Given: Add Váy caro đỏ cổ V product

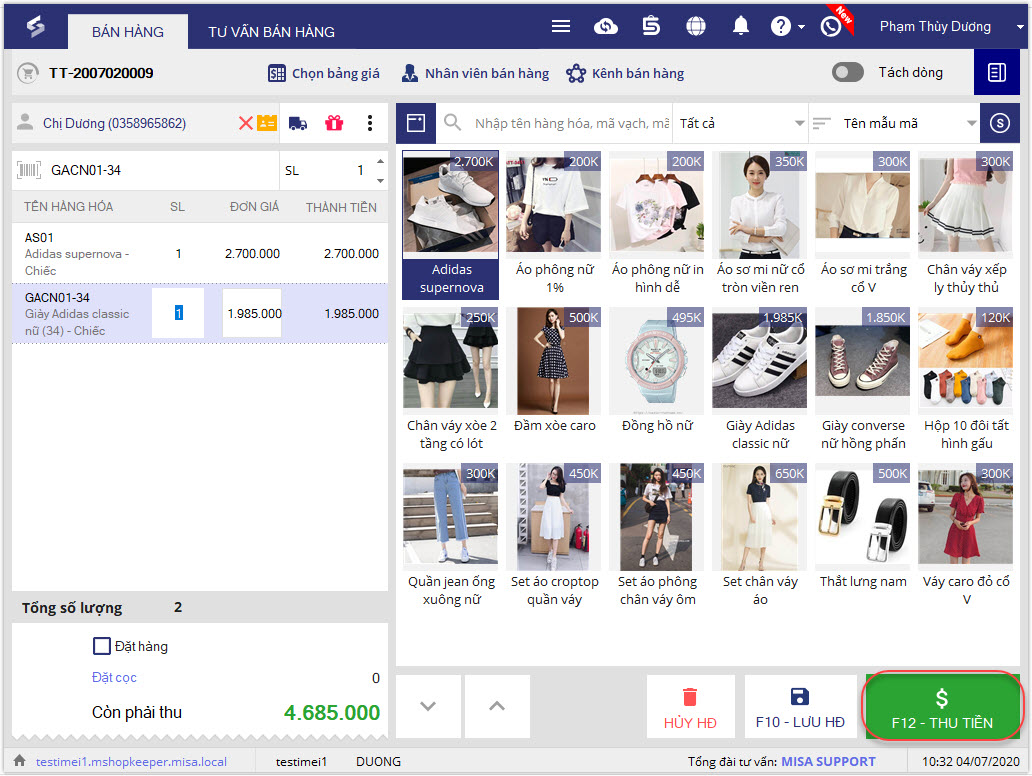Looking at the screenshot, I should point(966,536).
